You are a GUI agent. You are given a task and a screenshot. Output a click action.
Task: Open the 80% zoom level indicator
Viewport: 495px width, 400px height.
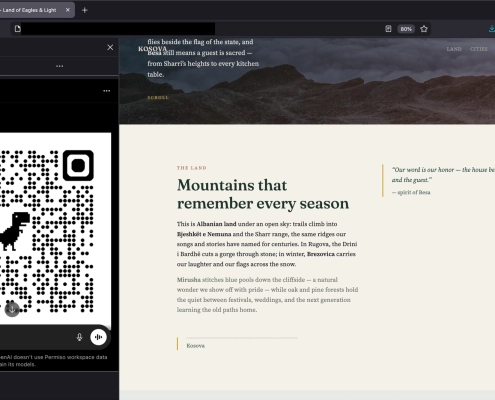click(x=406, y=29)
